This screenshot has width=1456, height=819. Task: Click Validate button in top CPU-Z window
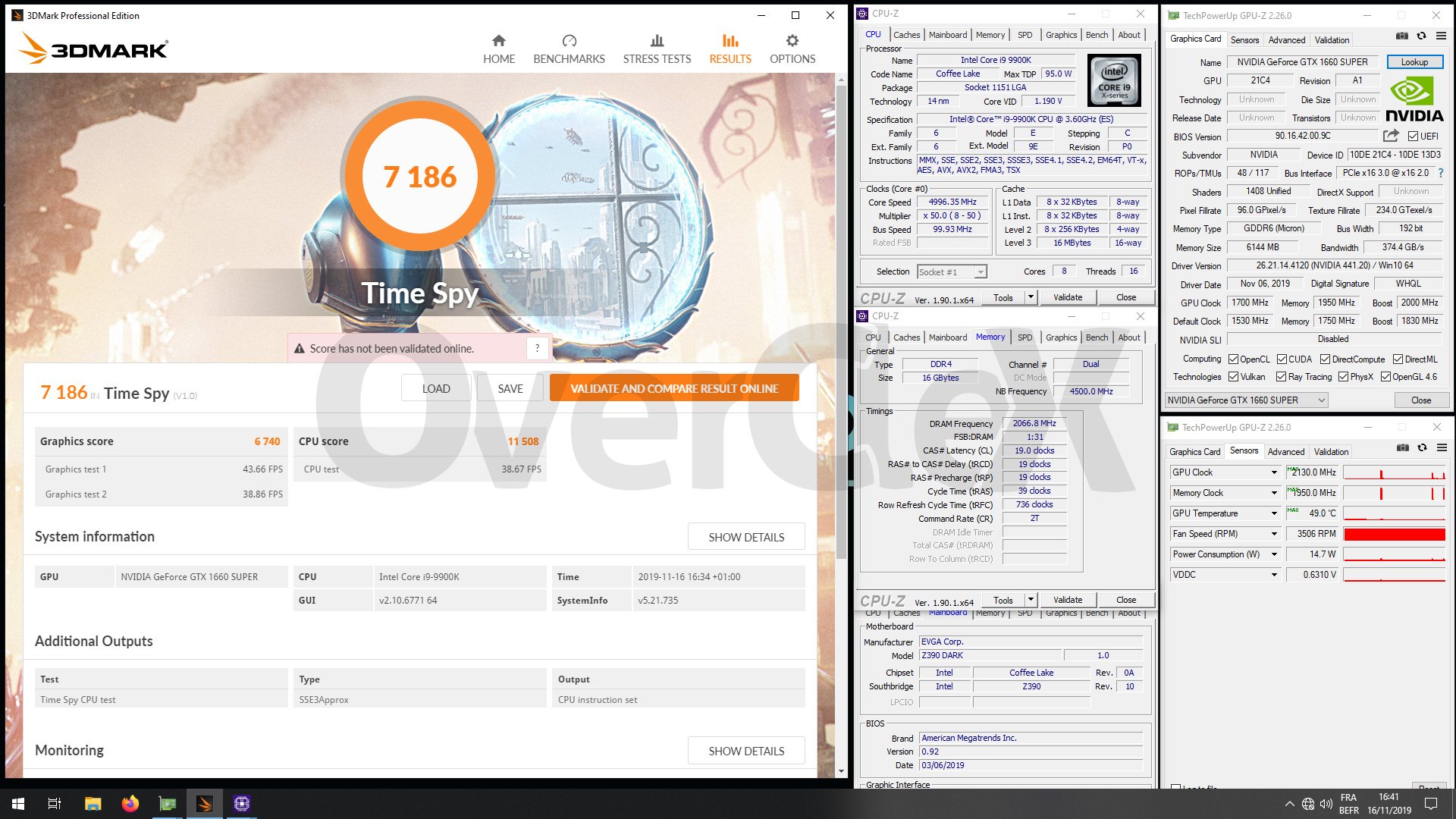(1068, 297)
